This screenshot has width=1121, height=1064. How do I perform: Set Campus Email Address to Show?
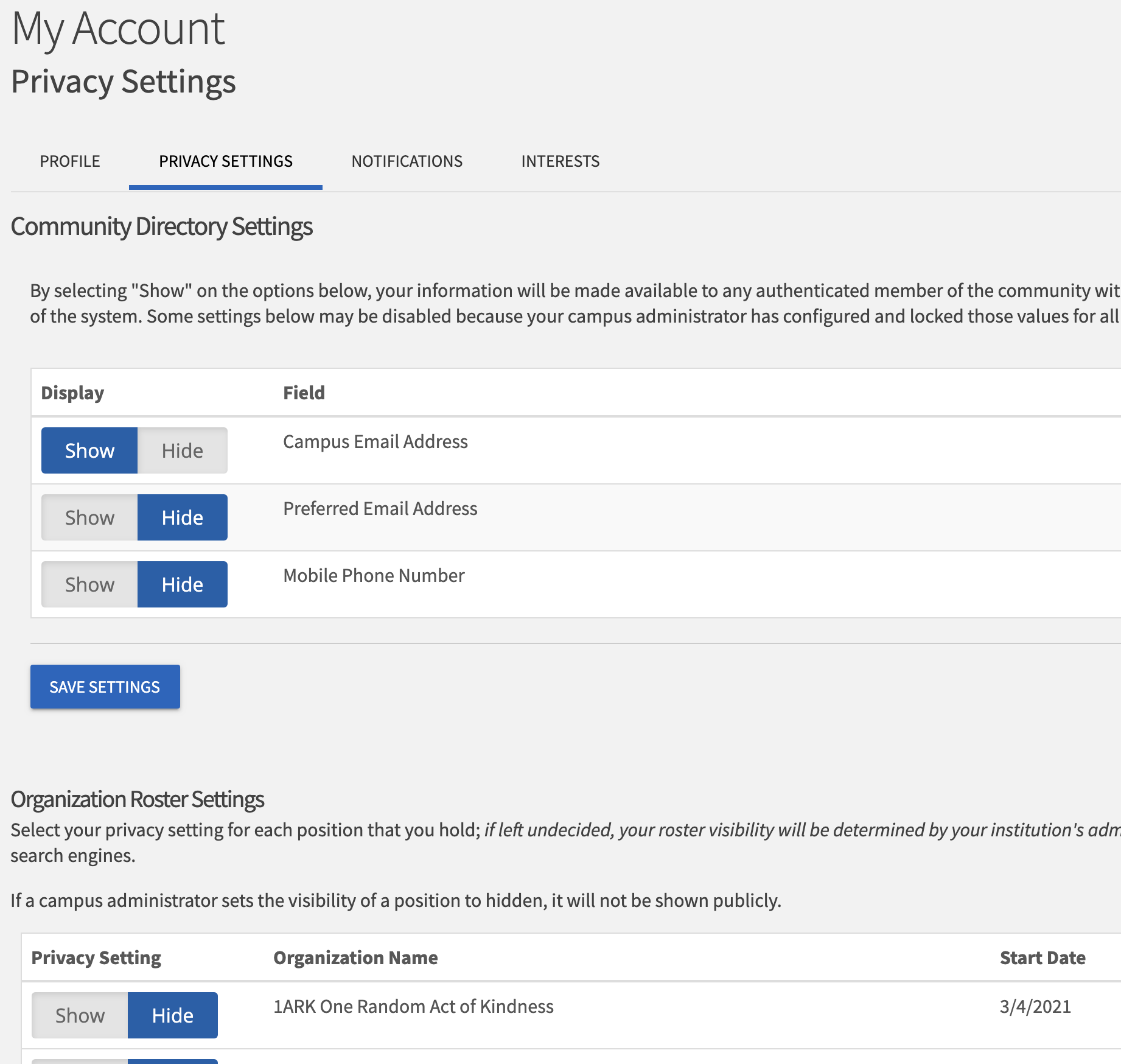[x=89, y=450]
